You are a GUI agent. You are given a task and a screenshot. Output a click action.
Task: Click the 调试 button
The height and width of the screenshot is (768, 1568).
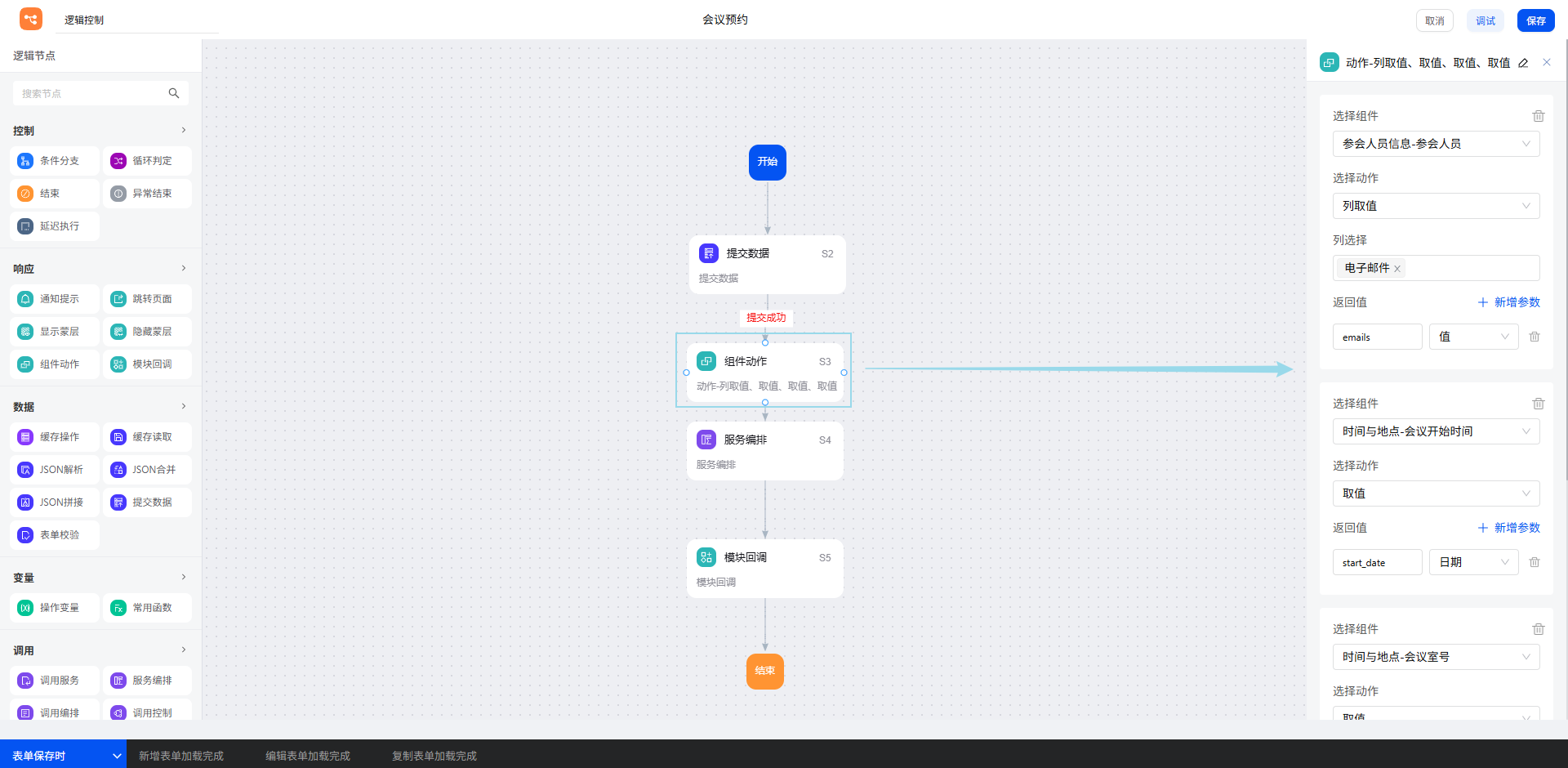coord(1485,20)
